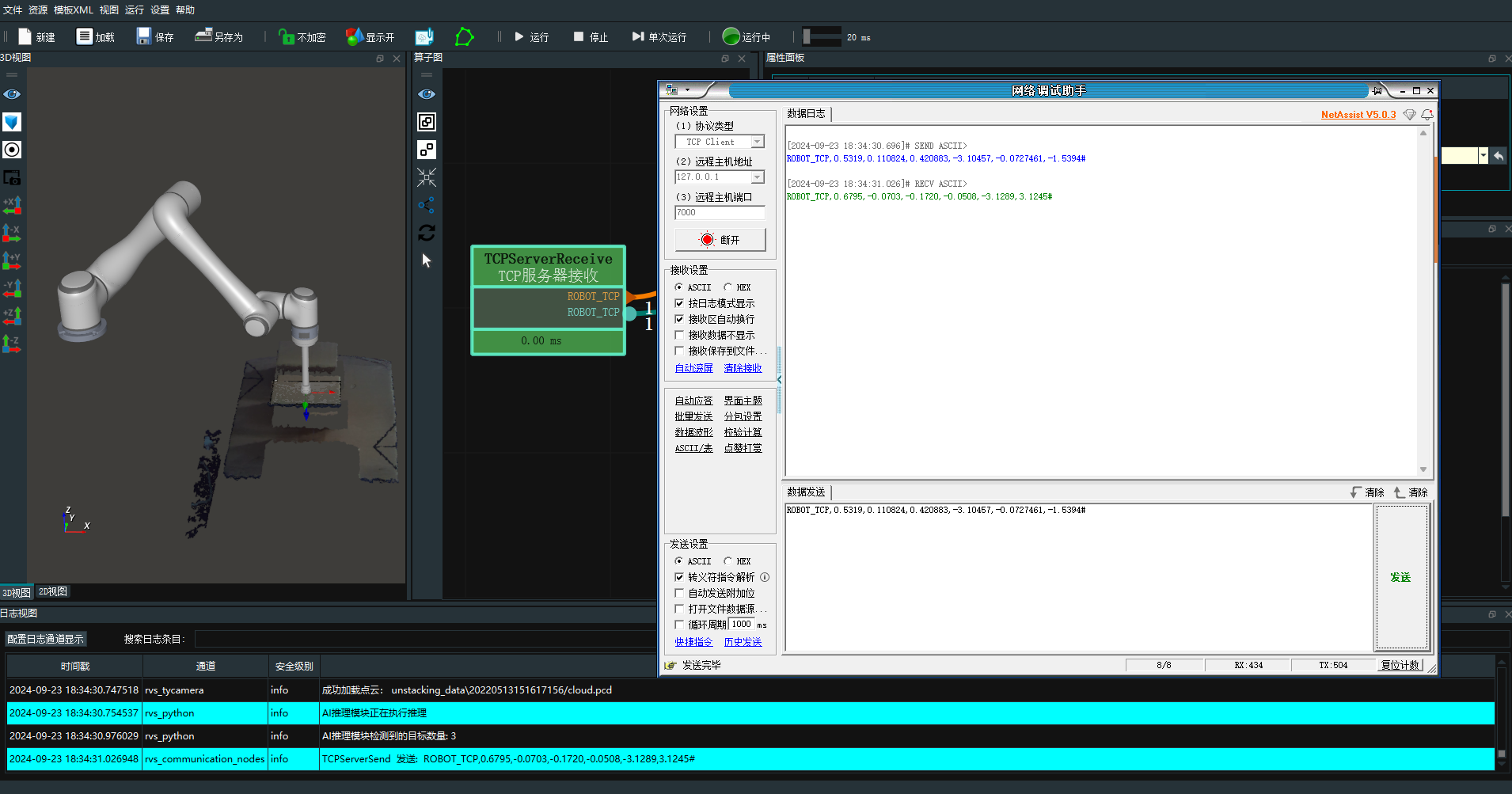Viewport: 1512px width, 794px height.
Task: Click the blue share-nodes icon in 算子图
Action: pyautogui.click(x=427, y=205)
